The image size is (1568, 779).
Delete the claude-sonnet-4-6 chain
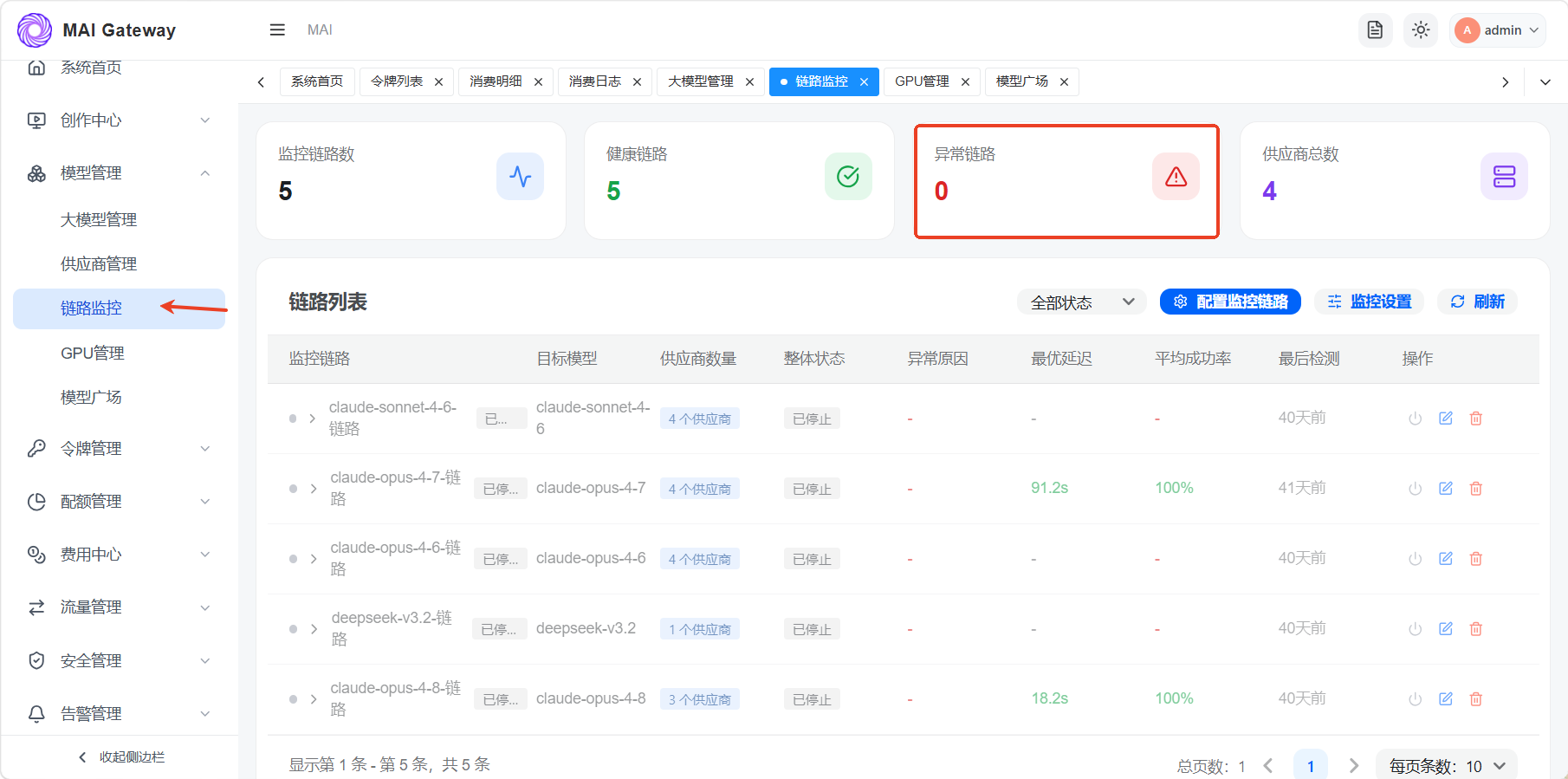[x=1476, y=419]
